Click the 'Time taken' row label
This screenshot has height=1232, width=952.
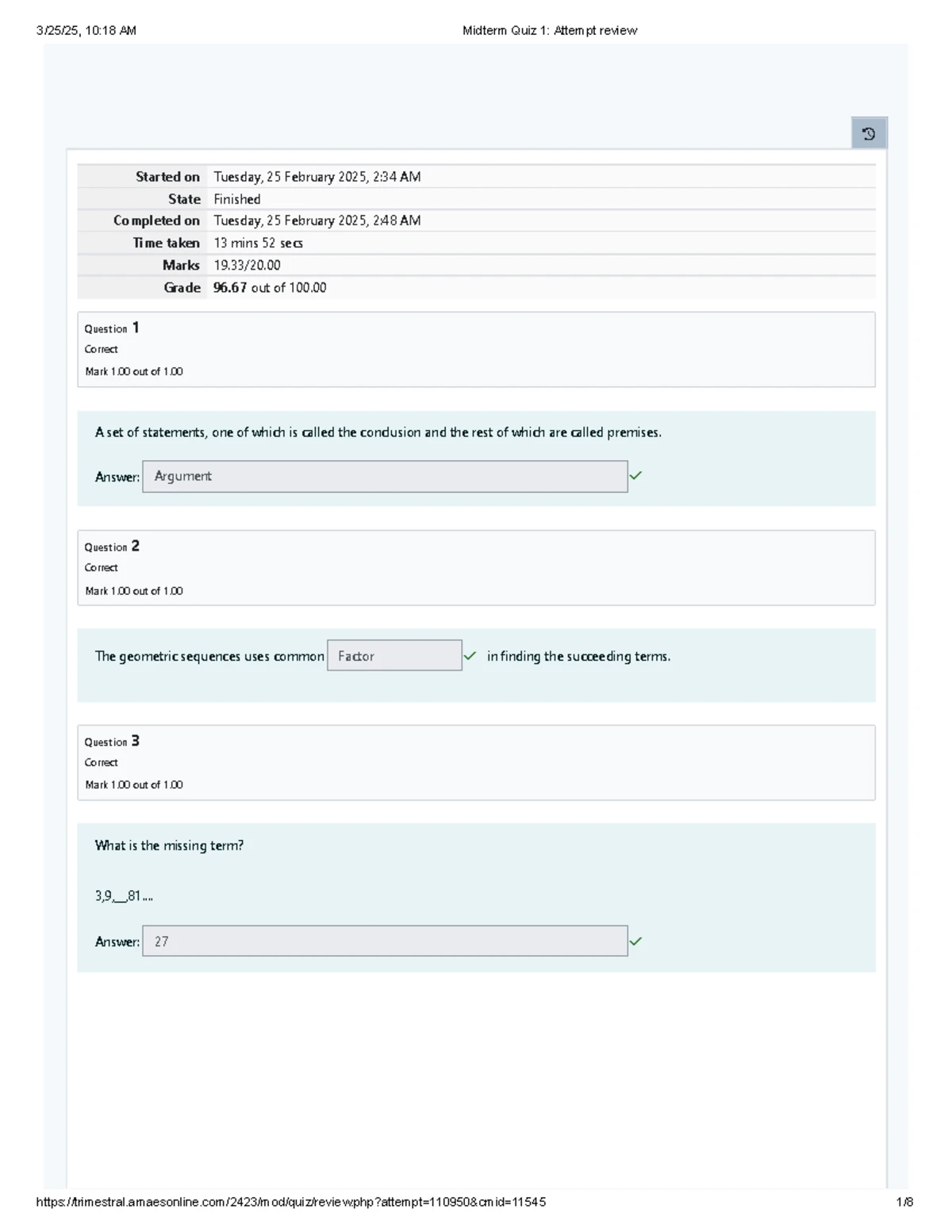point(167,244)
